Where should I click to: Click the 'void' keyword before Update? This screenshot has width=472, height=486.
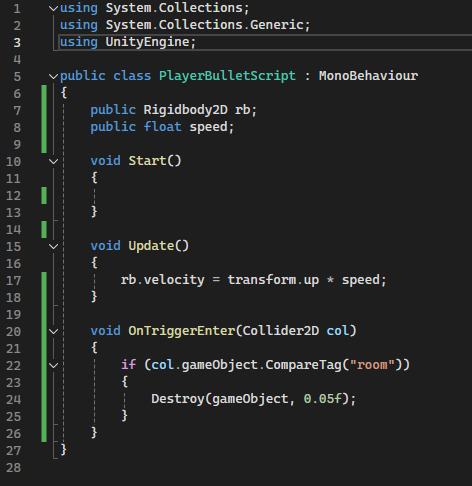point(106,246)
